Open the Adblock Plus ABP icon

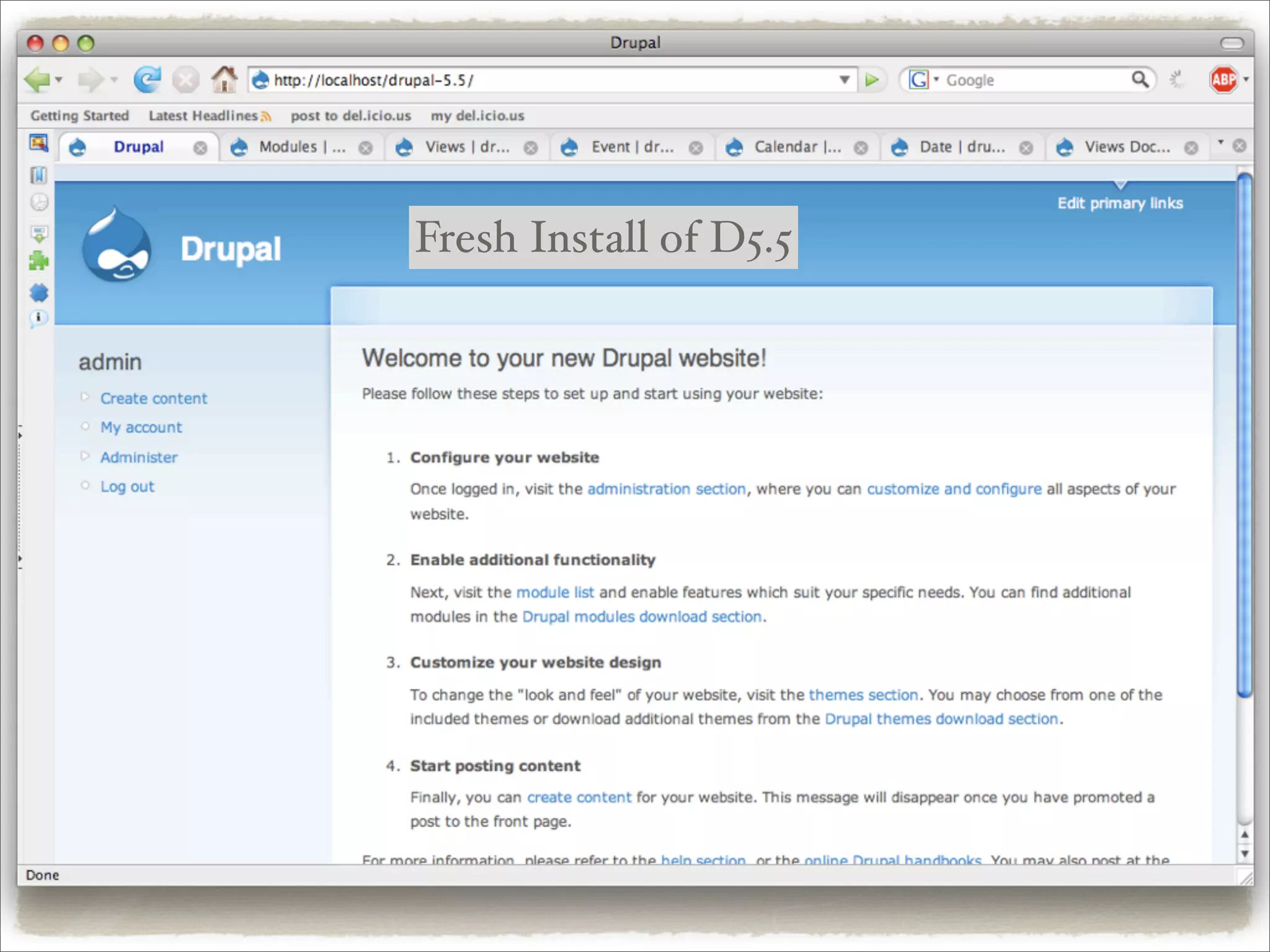(1223, 79)
